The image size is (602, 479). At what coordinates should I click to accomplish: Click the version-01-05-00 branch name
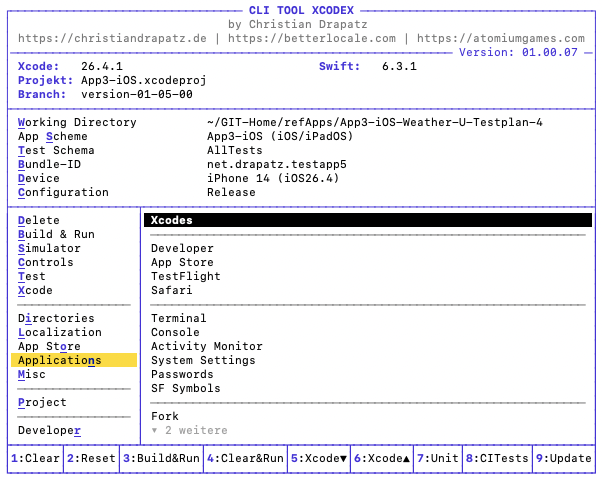tap(137, 94)
